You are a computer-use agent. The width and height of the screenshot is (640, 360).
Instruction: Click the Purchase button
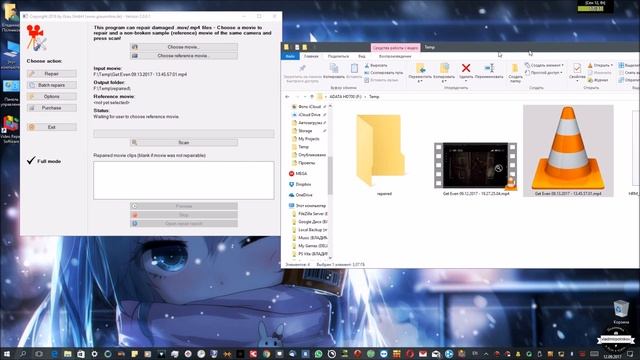tap(51, 108)
